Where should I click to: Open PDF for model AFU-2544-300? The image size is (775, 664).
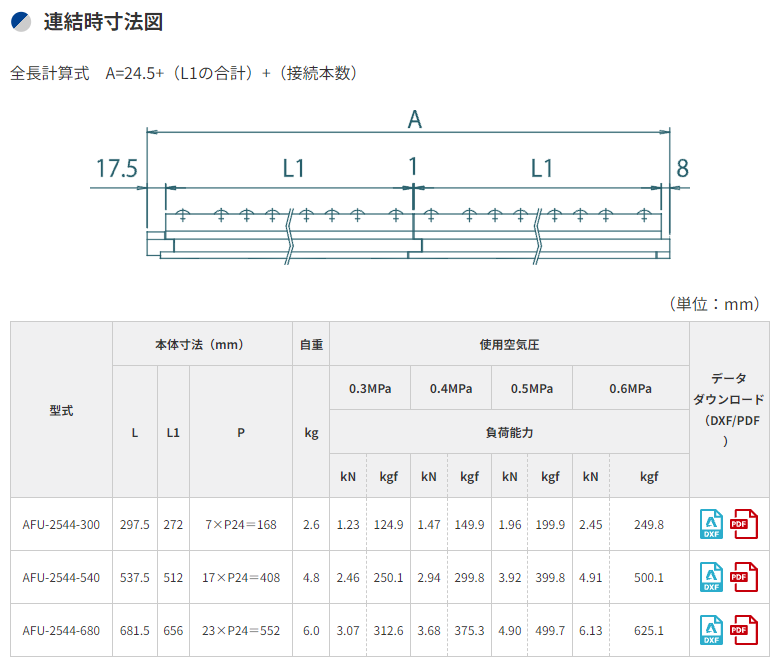point(744,524)
